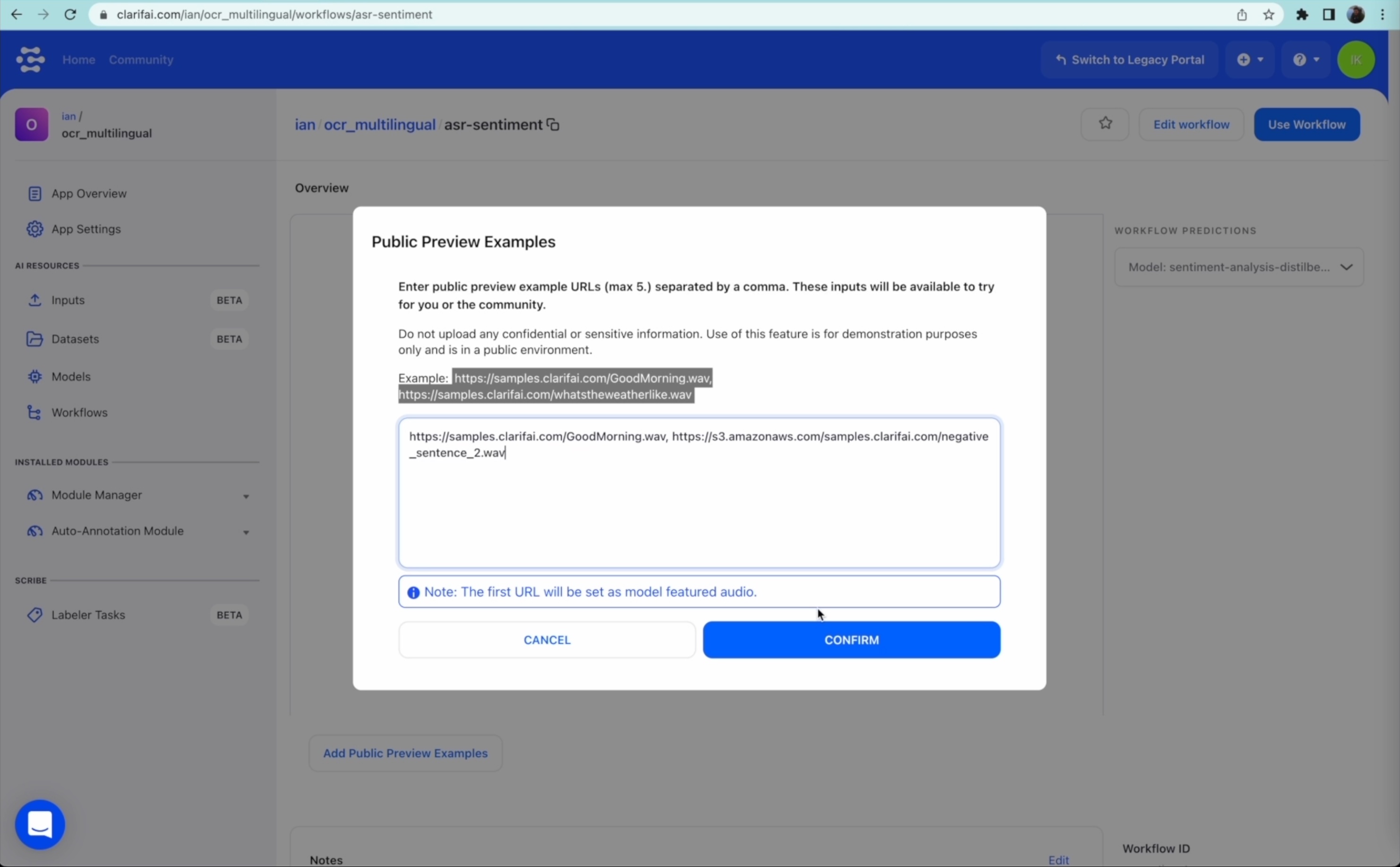Open the Intercom chat bubble icon
Viewport: 1400px width, 867px height.
pyautogui.click(x=40, y=824)
